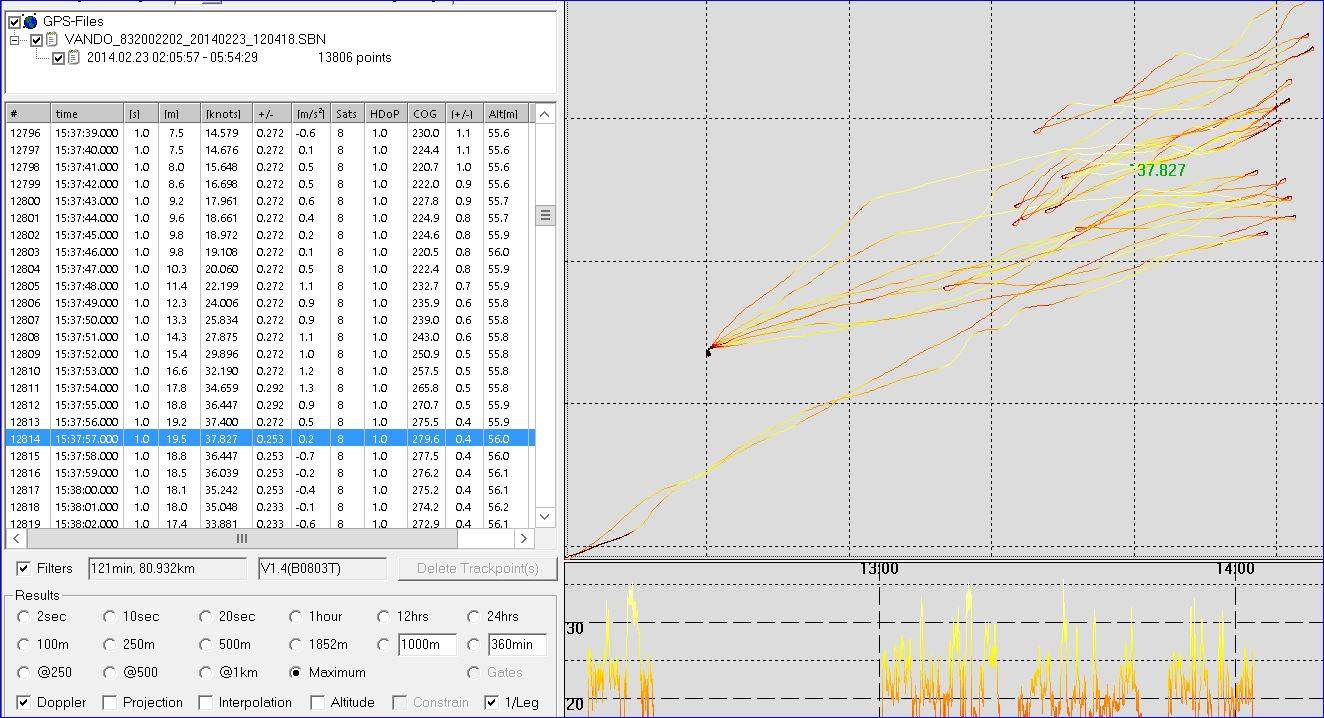Click the horizontal scroll left arrow
The height and width of the screenshot is (718, 1324).
[x=17, y=538]
